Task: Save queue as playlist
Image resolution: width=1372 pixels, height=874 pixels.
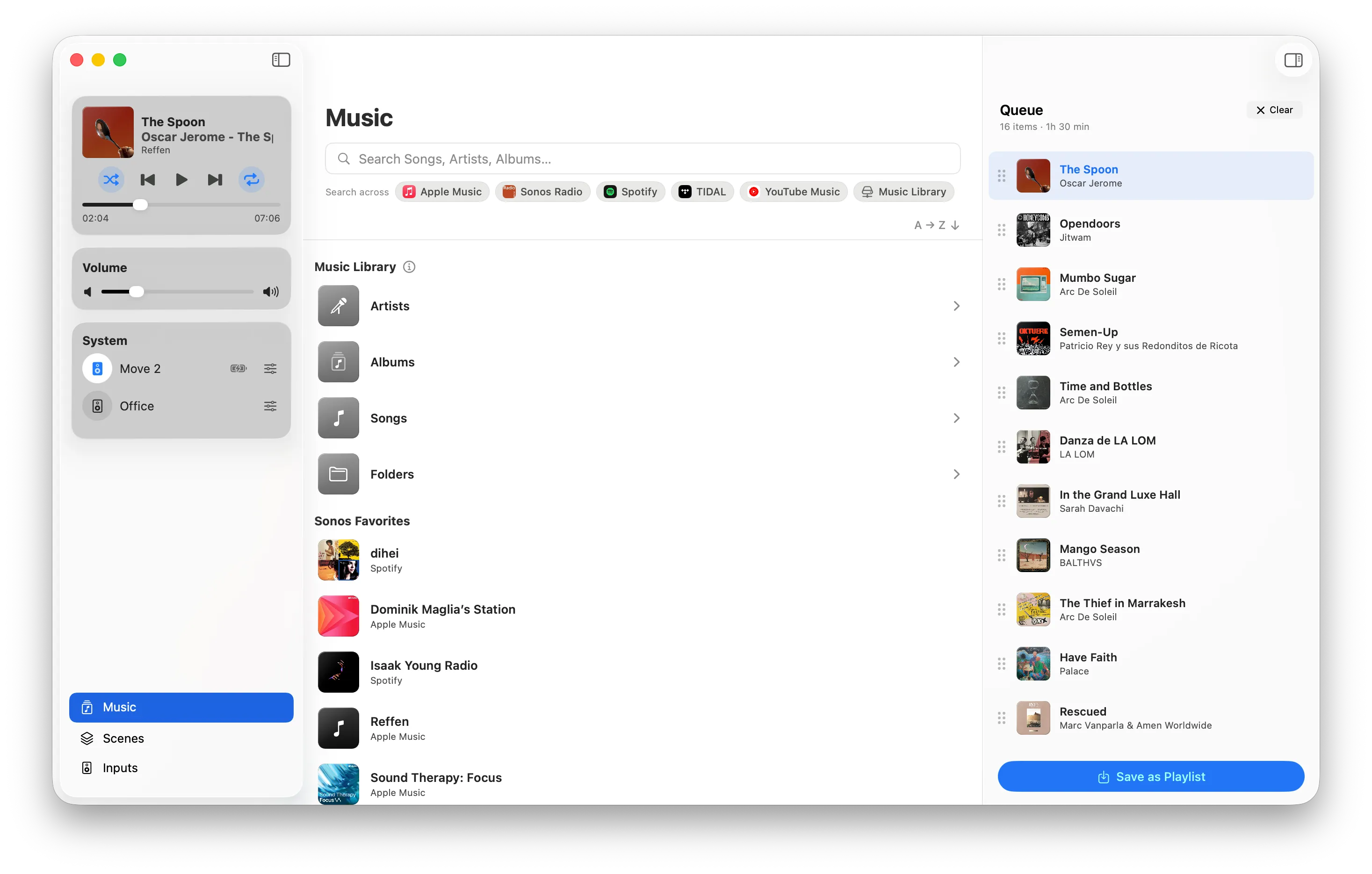Action: (x=1151, y=777)
